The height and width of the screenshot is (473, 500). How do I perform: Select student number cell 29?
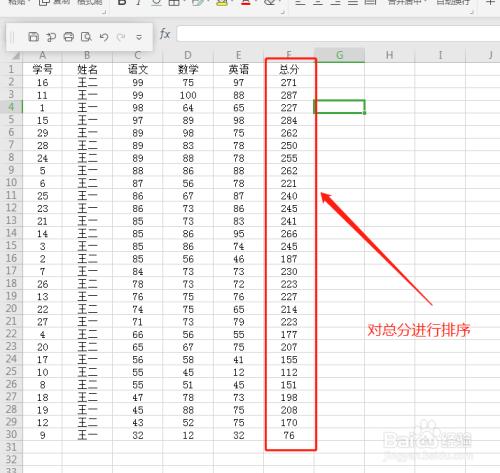click(x=42, y=133)
